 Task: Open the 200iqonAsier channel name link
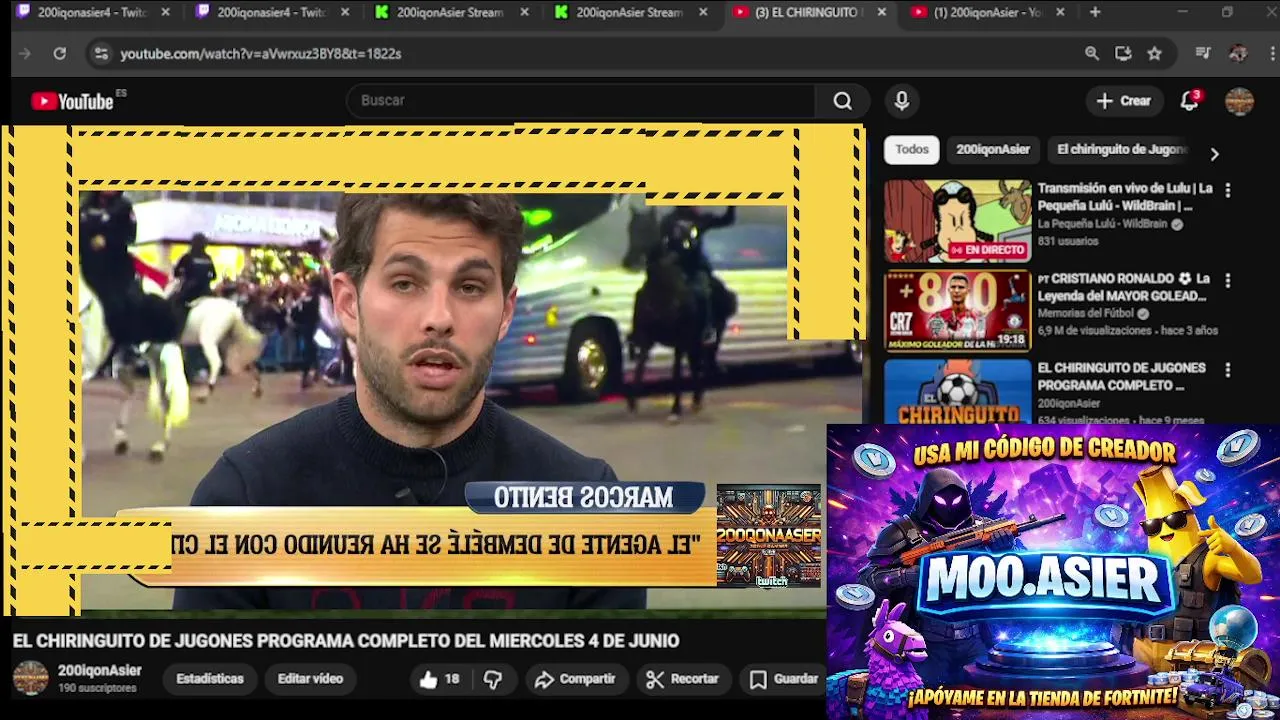tap(99, 671)
